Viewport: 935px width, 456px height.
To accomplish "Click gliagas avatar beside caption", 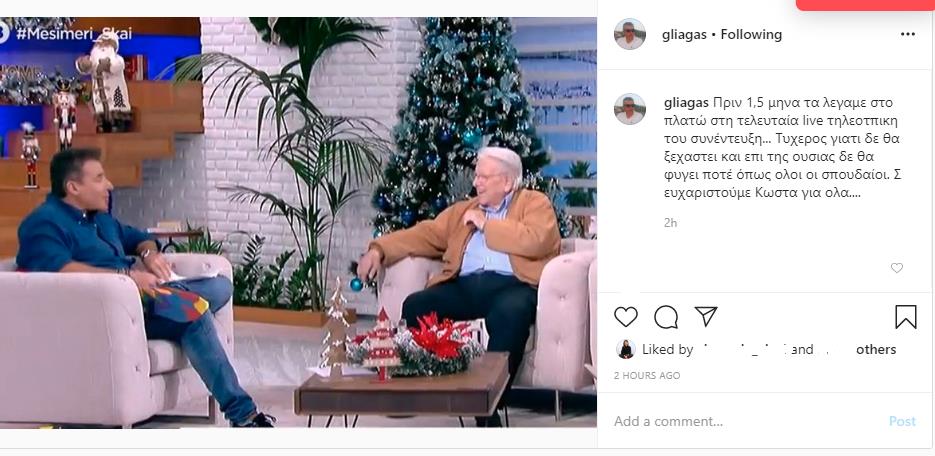I will click(x=630, y=109).
